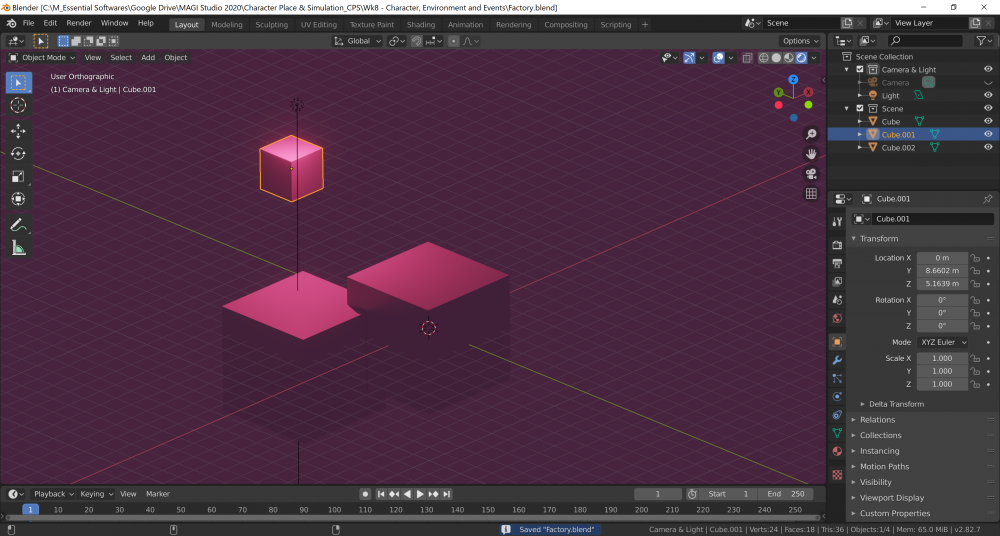The width and height of the screenshot is (1000, 536).
Task: Switch to the Shading workspace tab
Action: [421, 24]
